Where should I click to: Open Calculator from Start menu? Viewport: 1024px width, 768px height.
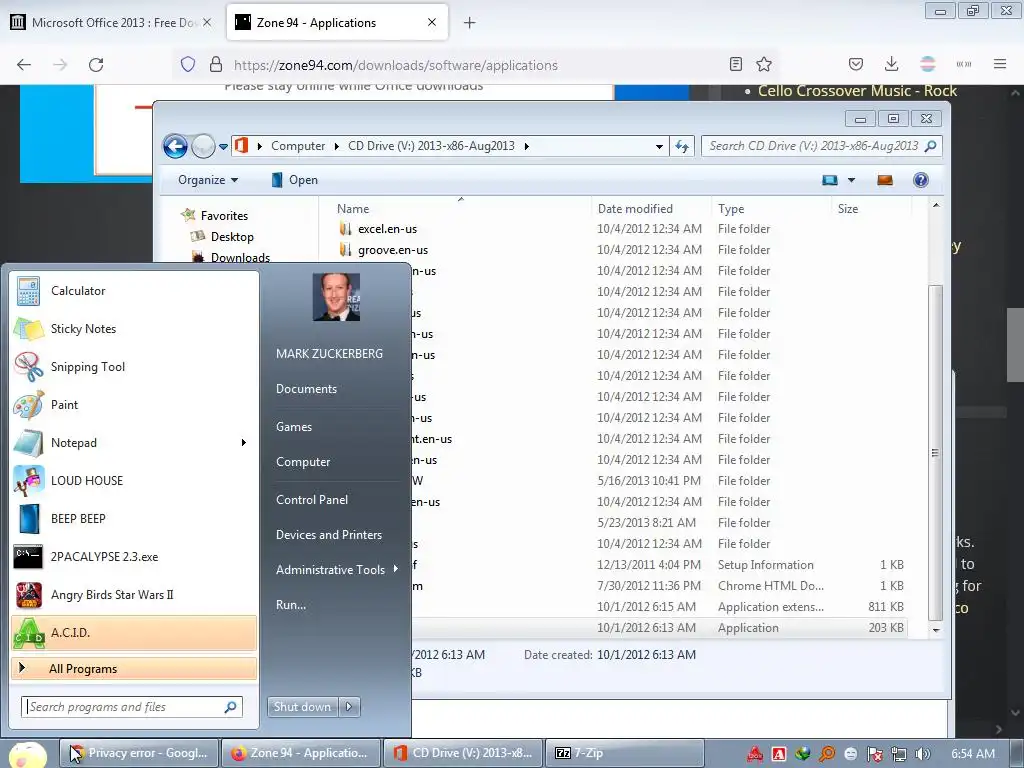coord(134,291)
